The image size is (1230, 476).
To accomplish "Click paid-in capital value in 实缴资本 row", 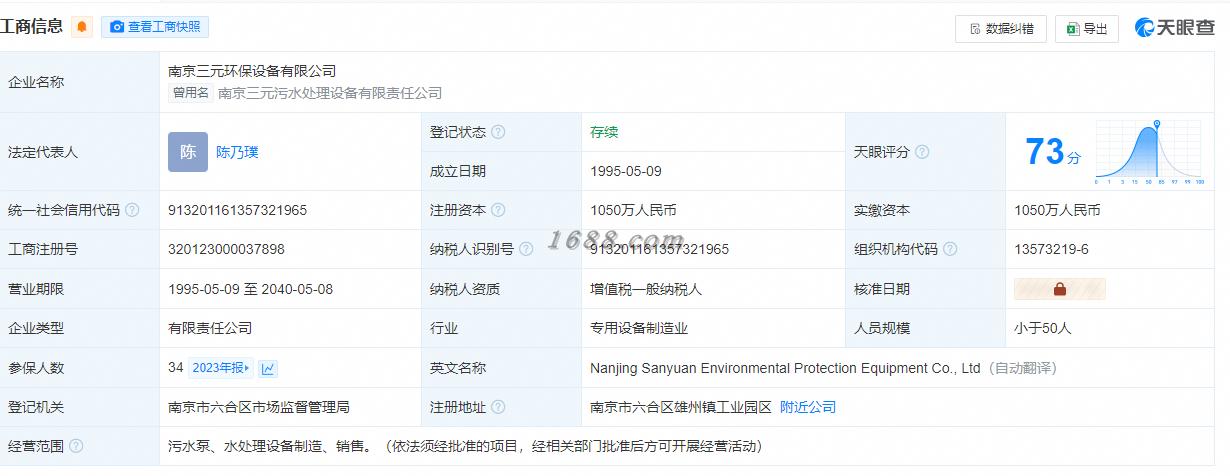I will pos(1057,210).
